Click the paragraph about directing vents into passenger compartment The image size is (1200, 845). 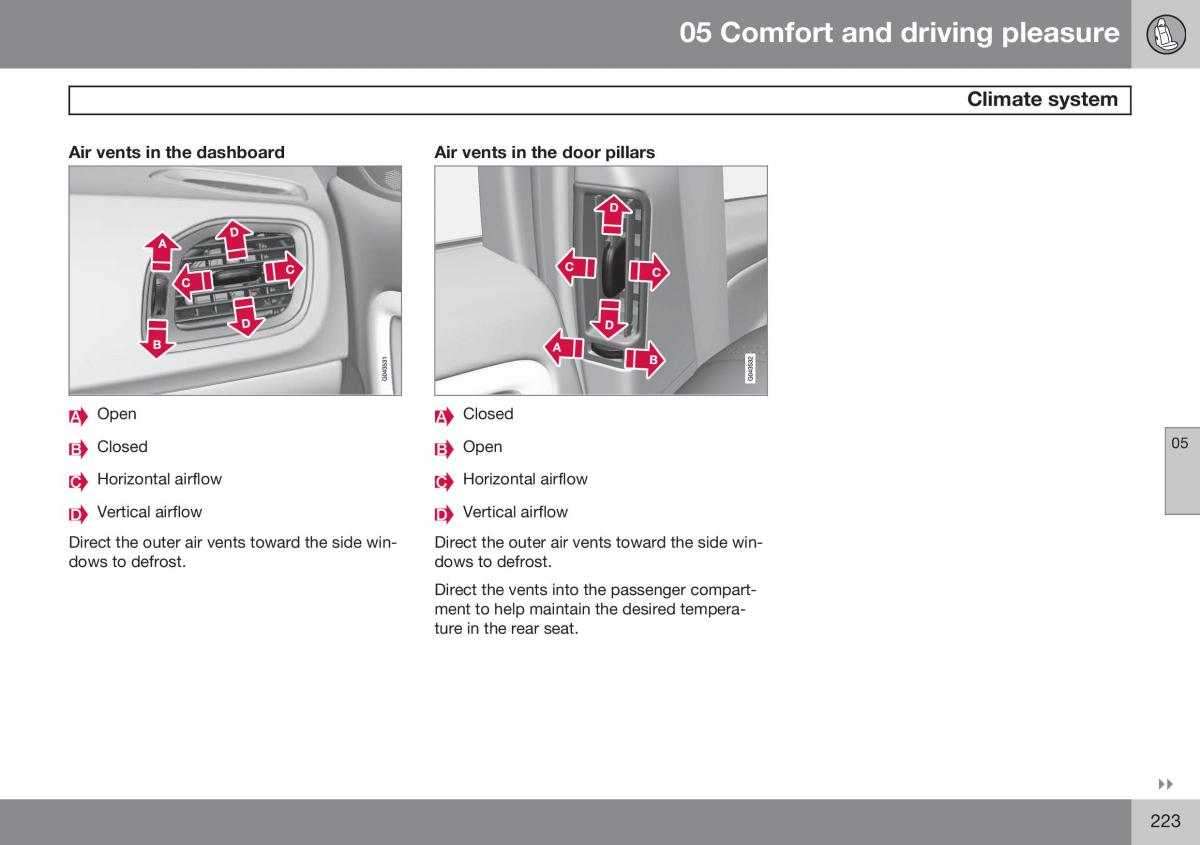(x=594, y=610)
